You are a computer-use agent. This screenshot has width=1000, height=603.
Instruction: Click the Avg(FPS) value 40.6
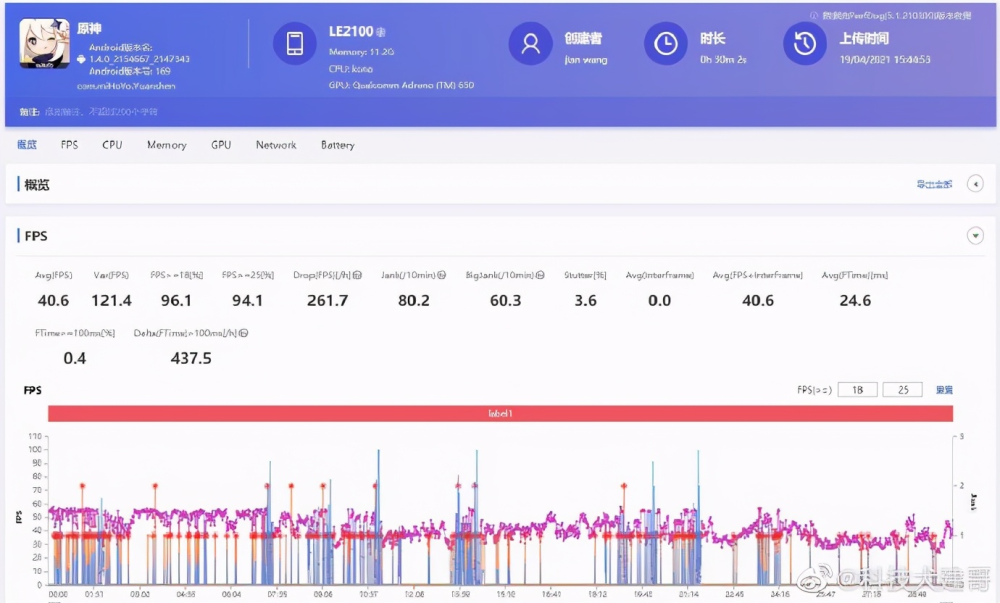click(54, 300)
